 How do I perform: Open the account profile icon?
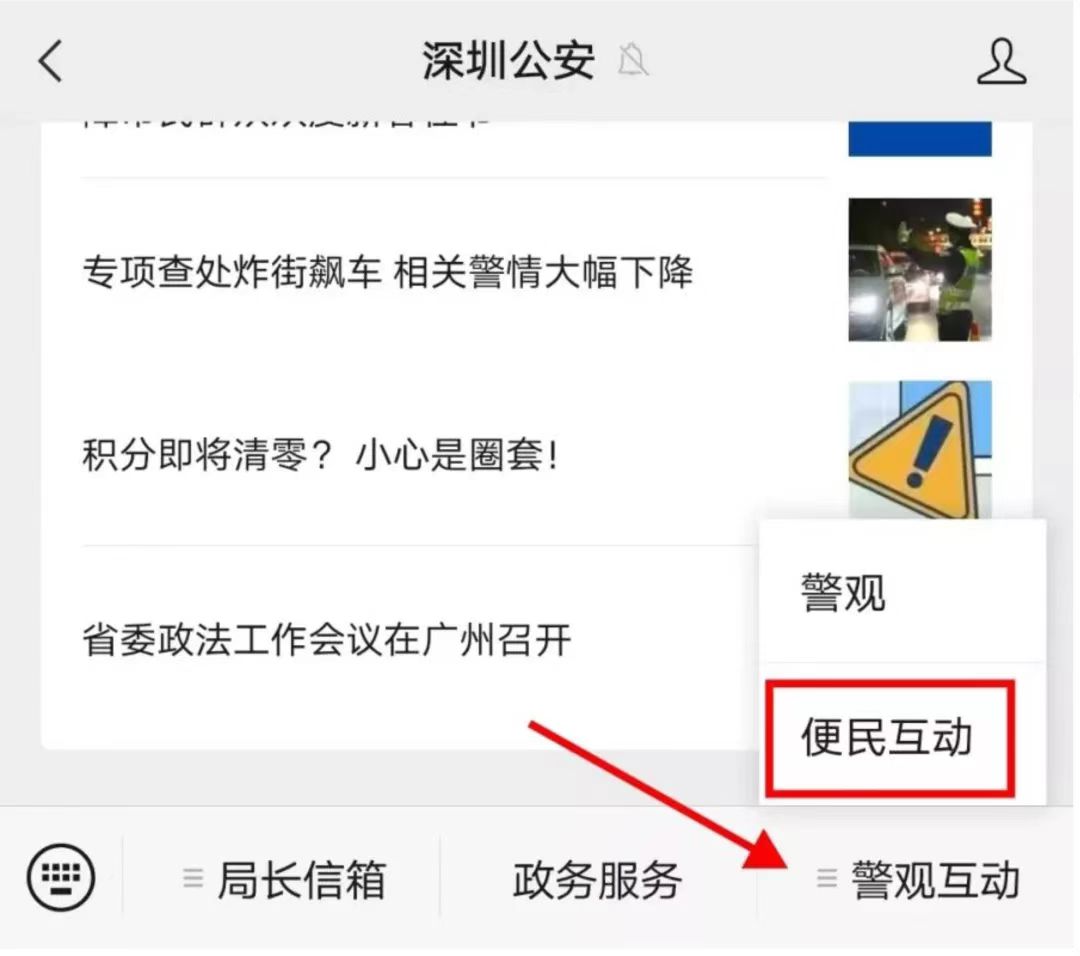coord(1001,61)
